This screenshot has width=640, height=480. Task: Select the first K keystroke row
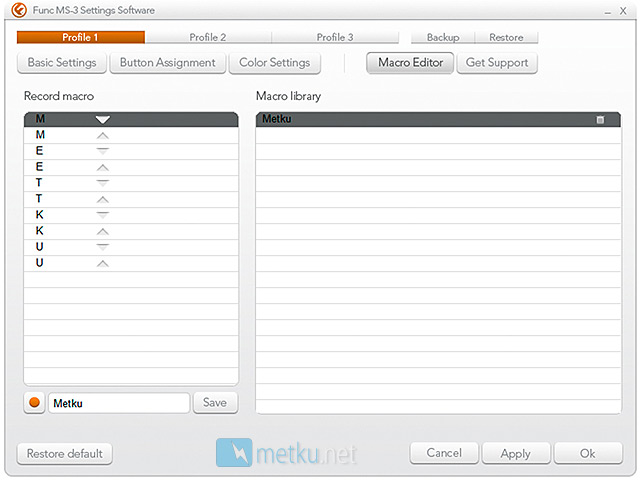pos(131,215)
